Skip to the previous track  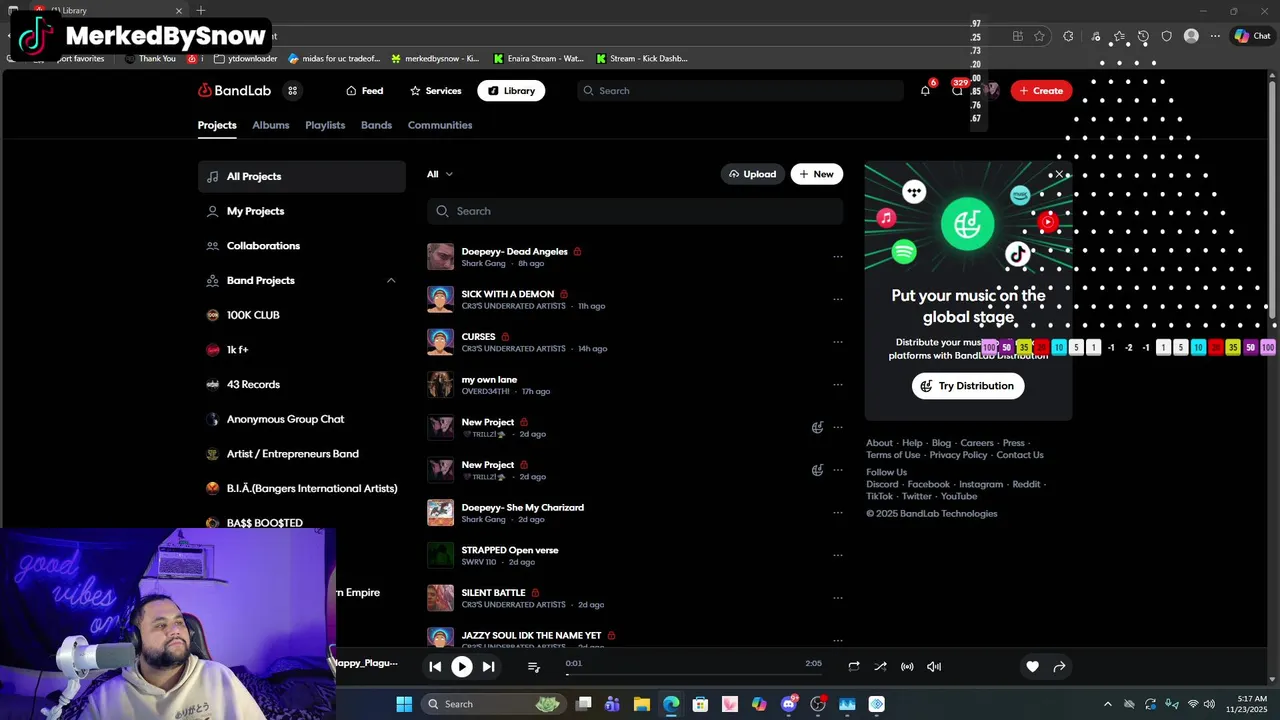click(435, 666)
